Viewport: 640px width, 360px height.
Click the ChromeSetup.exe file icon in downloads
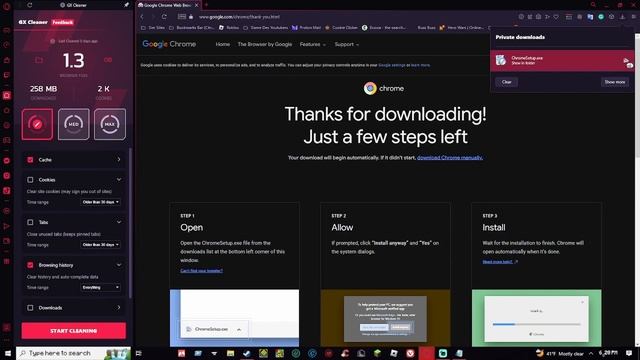click(501, 60)
